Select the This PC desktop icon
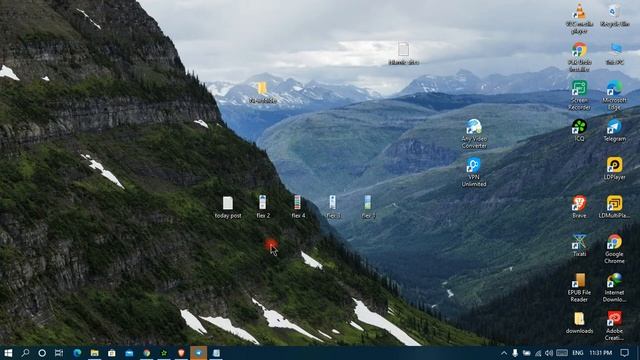 [x=615, y=53]
